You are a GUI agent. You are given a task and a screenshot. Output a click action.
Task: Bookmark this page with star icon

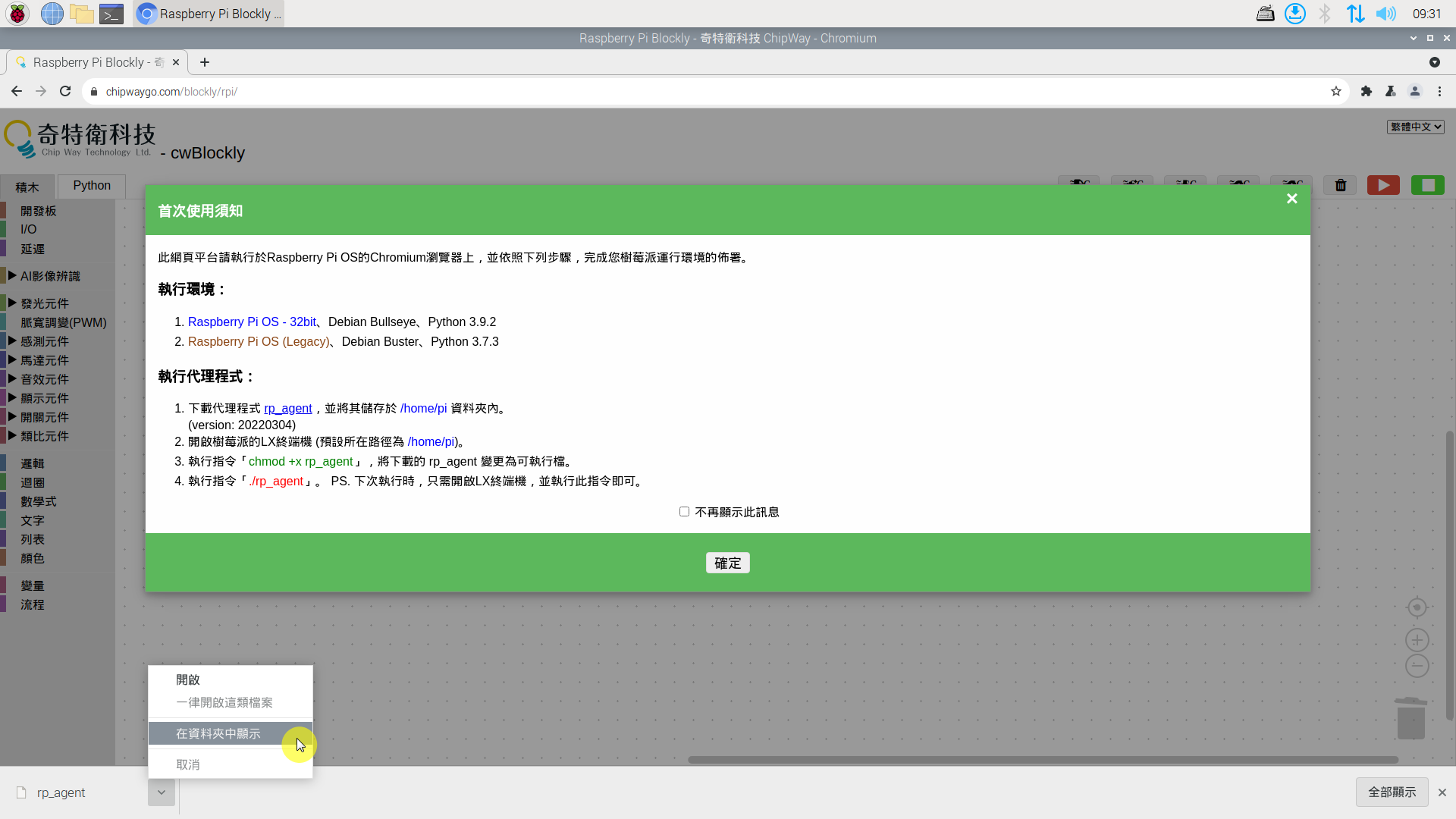[1335, 92]
